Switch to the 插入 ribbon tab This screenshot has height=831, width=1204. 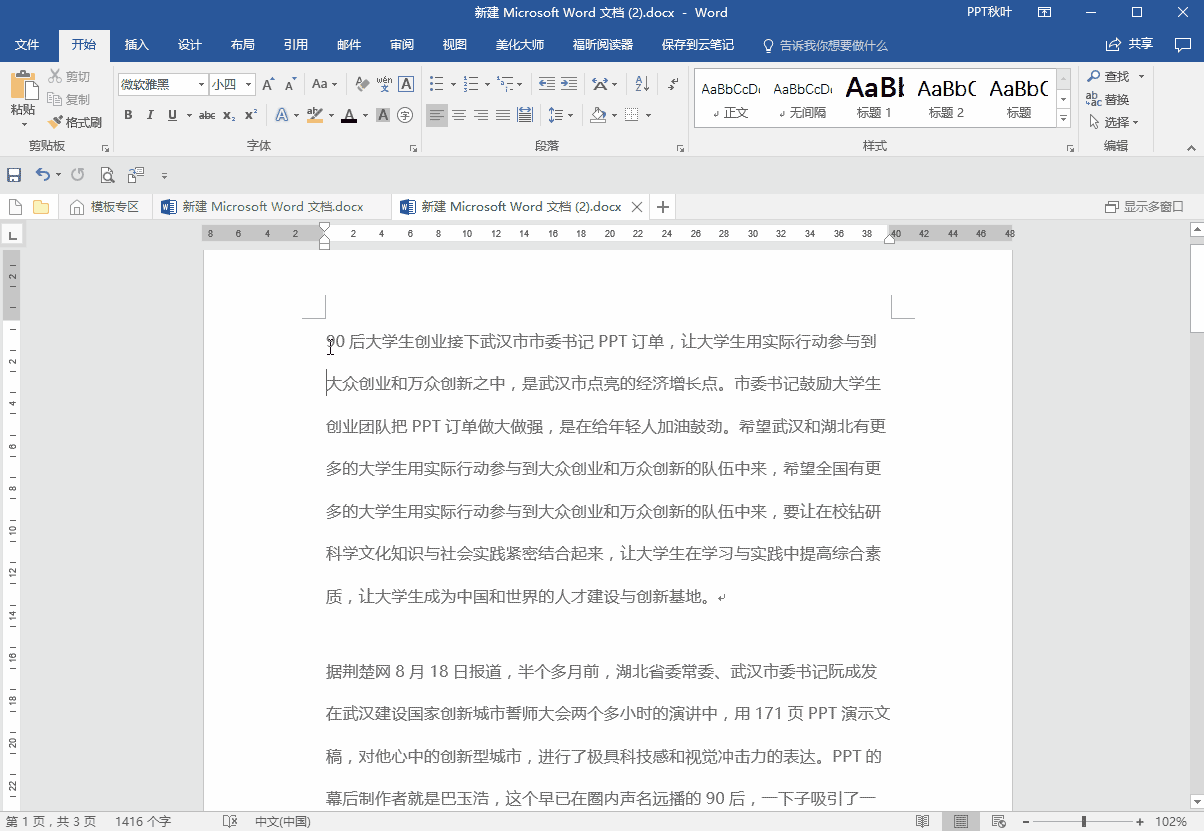click(136, 45)
